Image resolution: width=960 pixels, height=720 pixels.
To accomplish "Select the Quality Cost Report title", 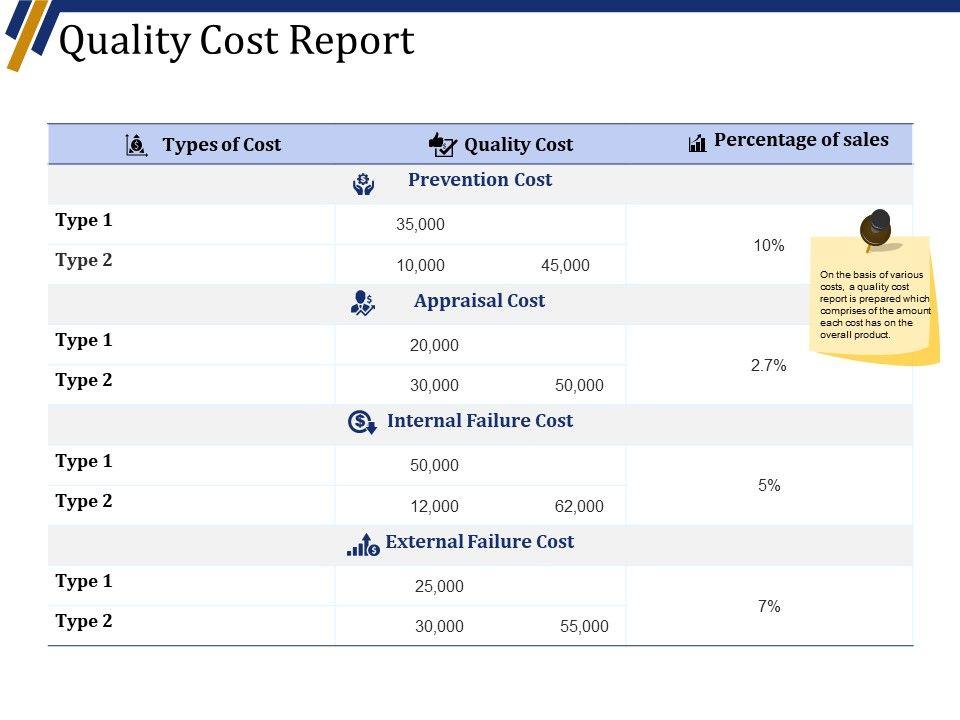I will pyautogui.click(x=237, y=41).
